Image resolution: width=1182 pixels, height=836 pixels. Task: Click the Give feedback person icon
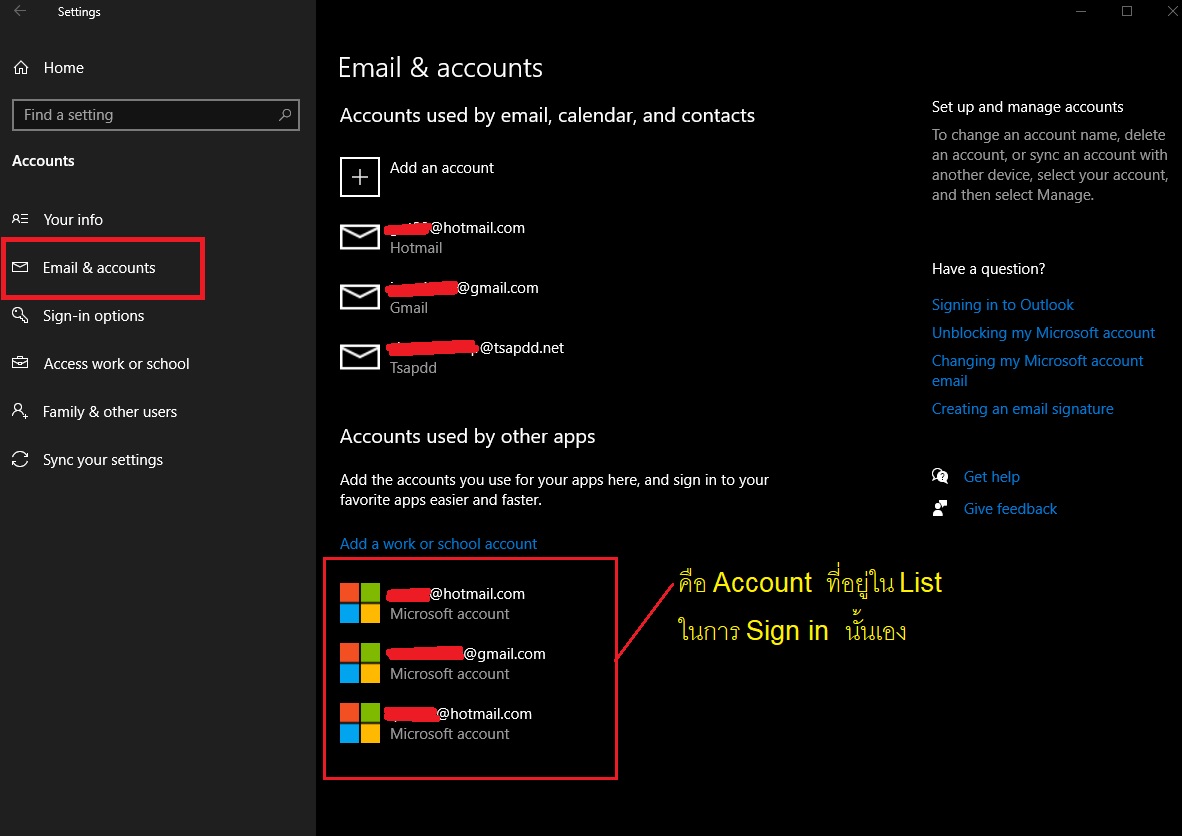[940, 509]
